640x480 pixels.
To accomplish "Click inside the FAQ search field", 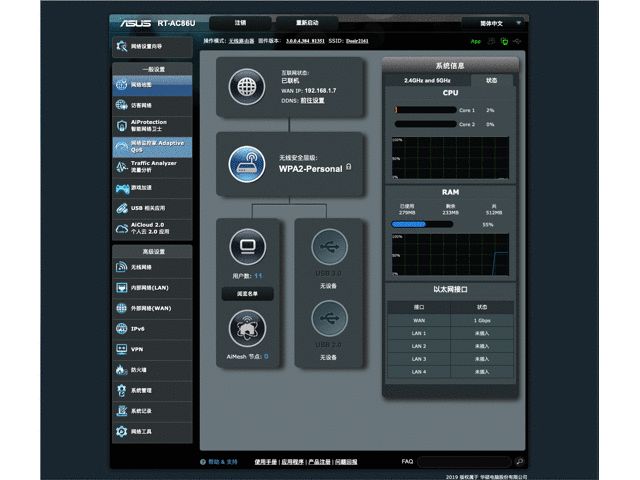I will [x=464, y=462].
